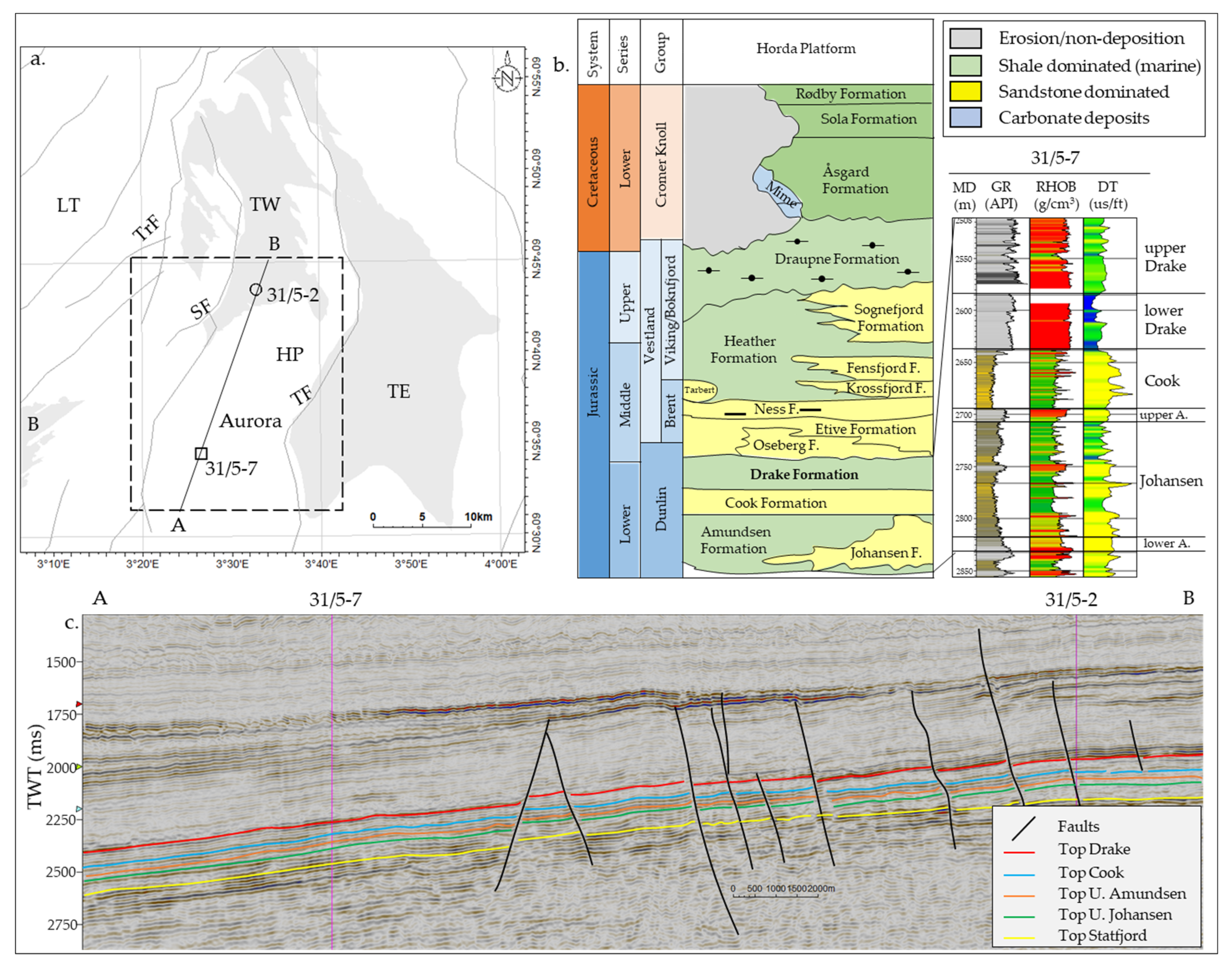Click the Aurora label on the map

coord(250,421)
